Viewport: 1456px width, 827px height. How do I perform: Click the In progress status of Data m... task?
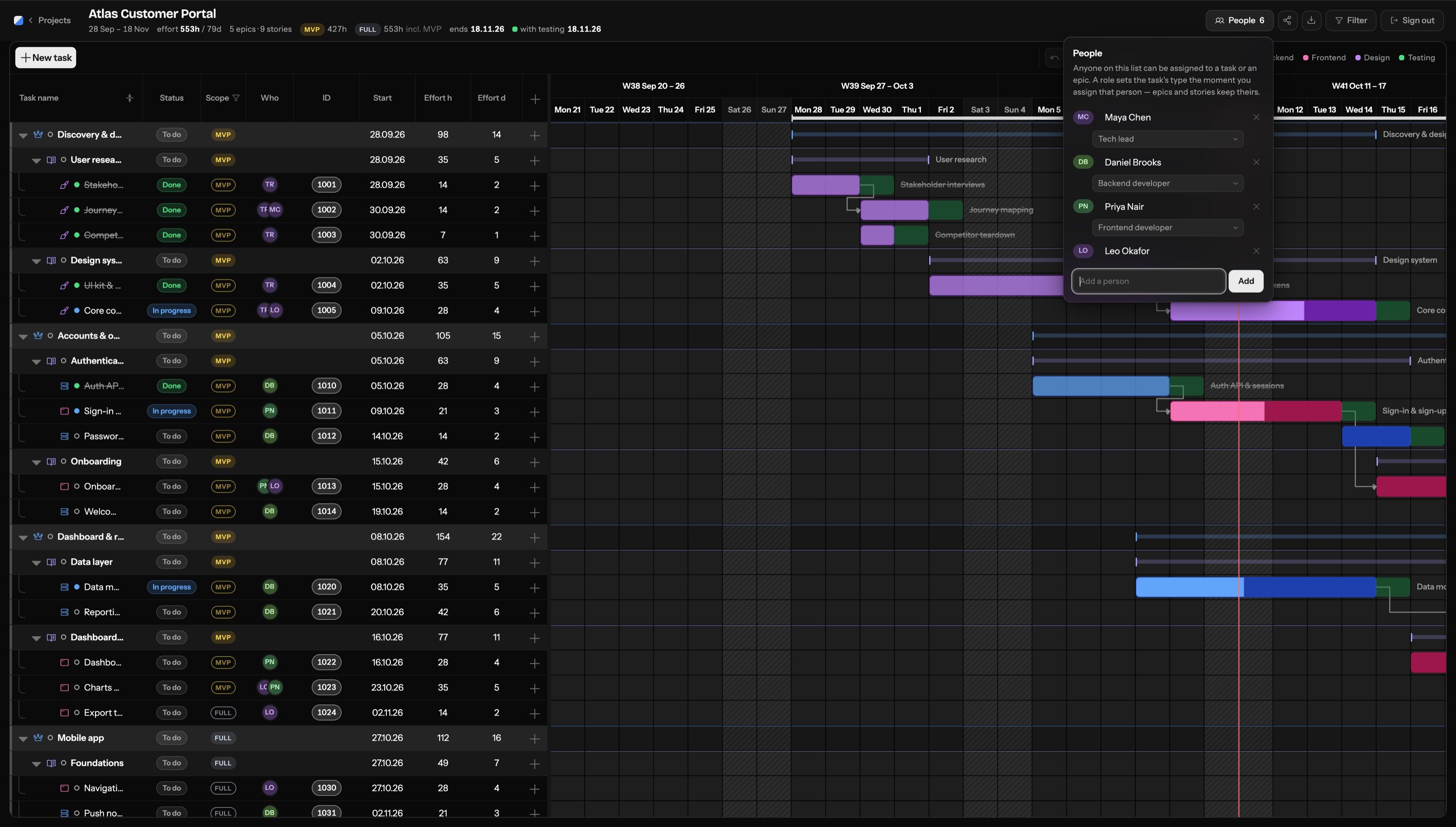[x=172, y=587]
